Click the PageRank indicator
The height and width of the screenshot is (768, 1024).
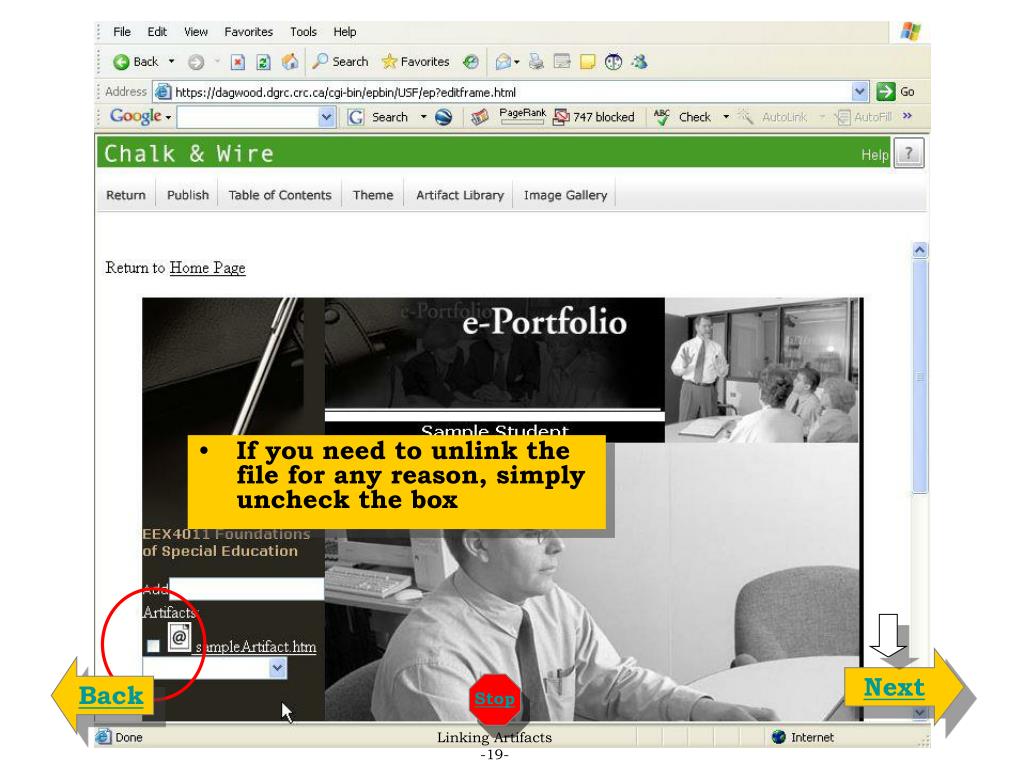coord(522,116)
